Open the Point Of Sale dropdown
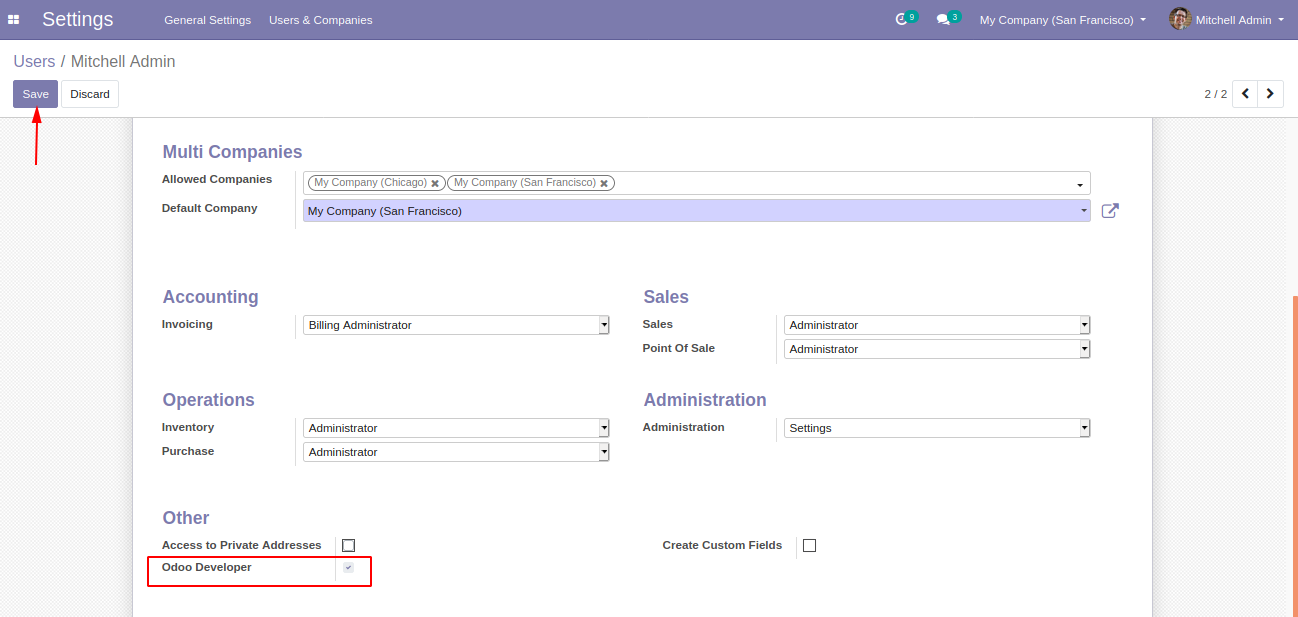The image size is (1298, 617). click(x=937, y=349)
